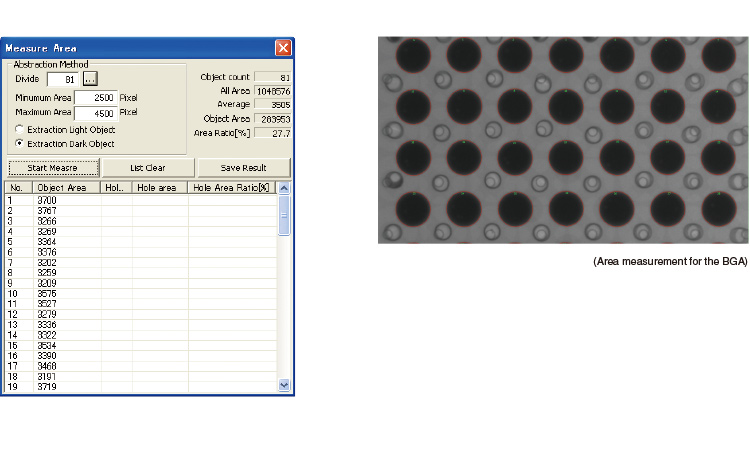The image size is (750, 467).
Task: Open the Divide browse ellipsis button
Action: coord(89,78)
